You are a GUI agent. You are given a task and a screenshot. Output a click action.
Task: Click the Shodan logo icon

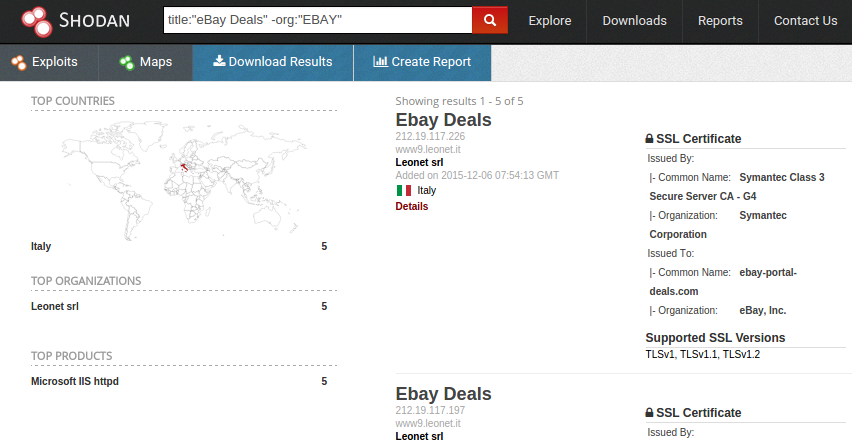click(36, 21)
